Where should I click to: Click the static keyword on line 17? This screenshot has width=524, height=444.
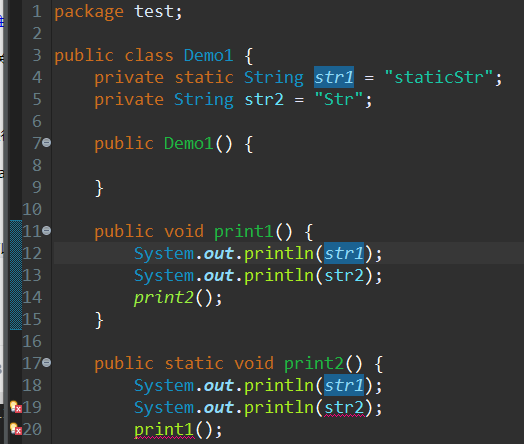pos(194,363)
